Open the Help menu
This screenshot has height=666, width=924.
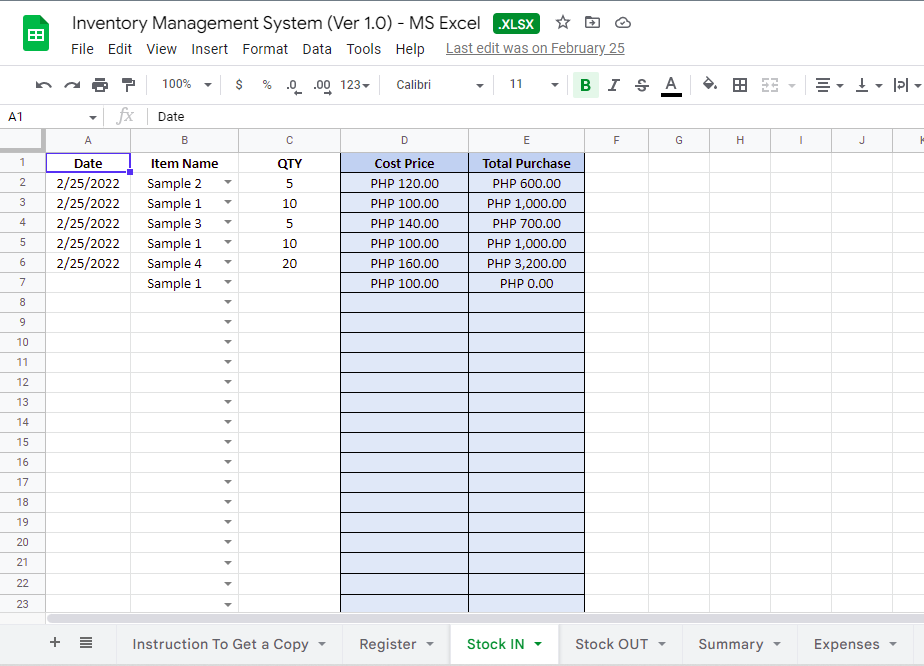click(x=410, y=49)
